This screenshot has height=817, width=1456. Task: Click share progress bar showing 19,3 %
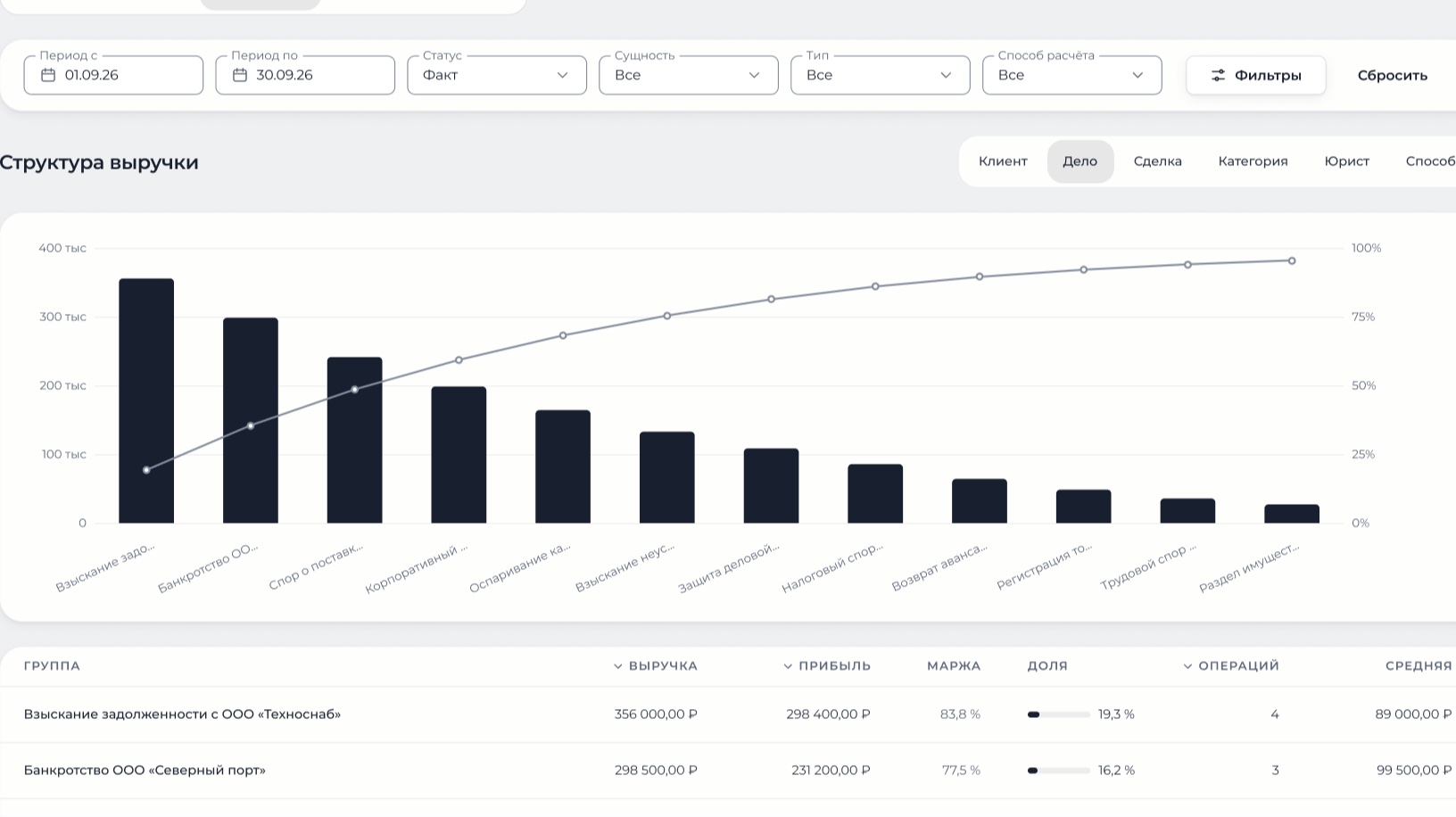pos(1059,714)
